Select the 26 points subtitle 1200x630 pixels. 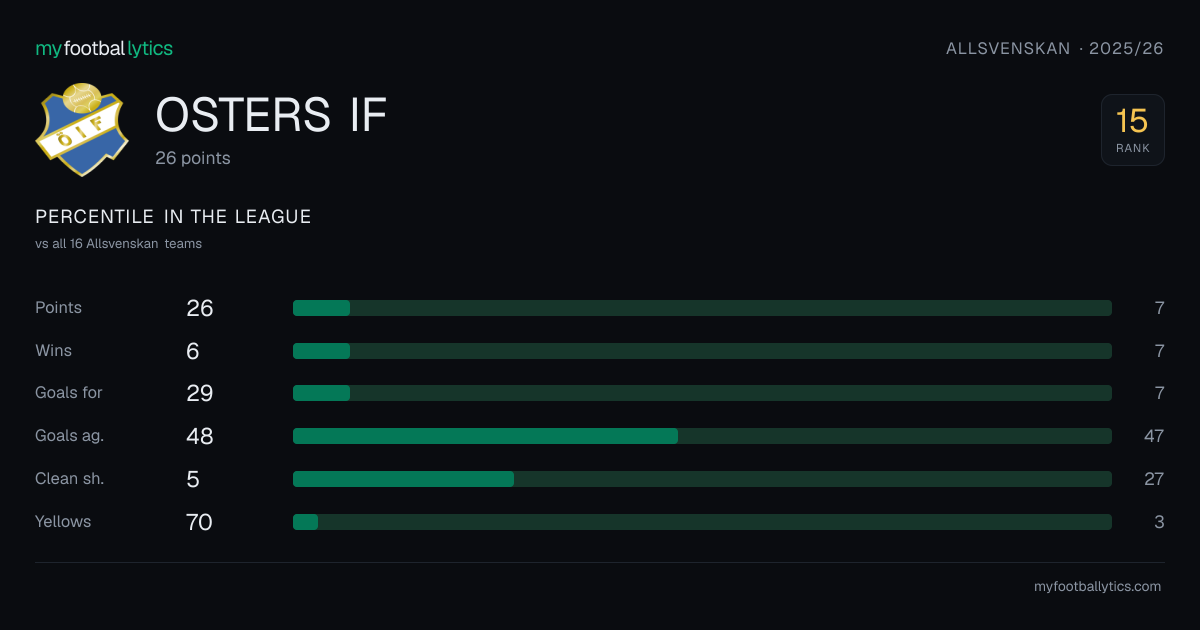point(193,158)
